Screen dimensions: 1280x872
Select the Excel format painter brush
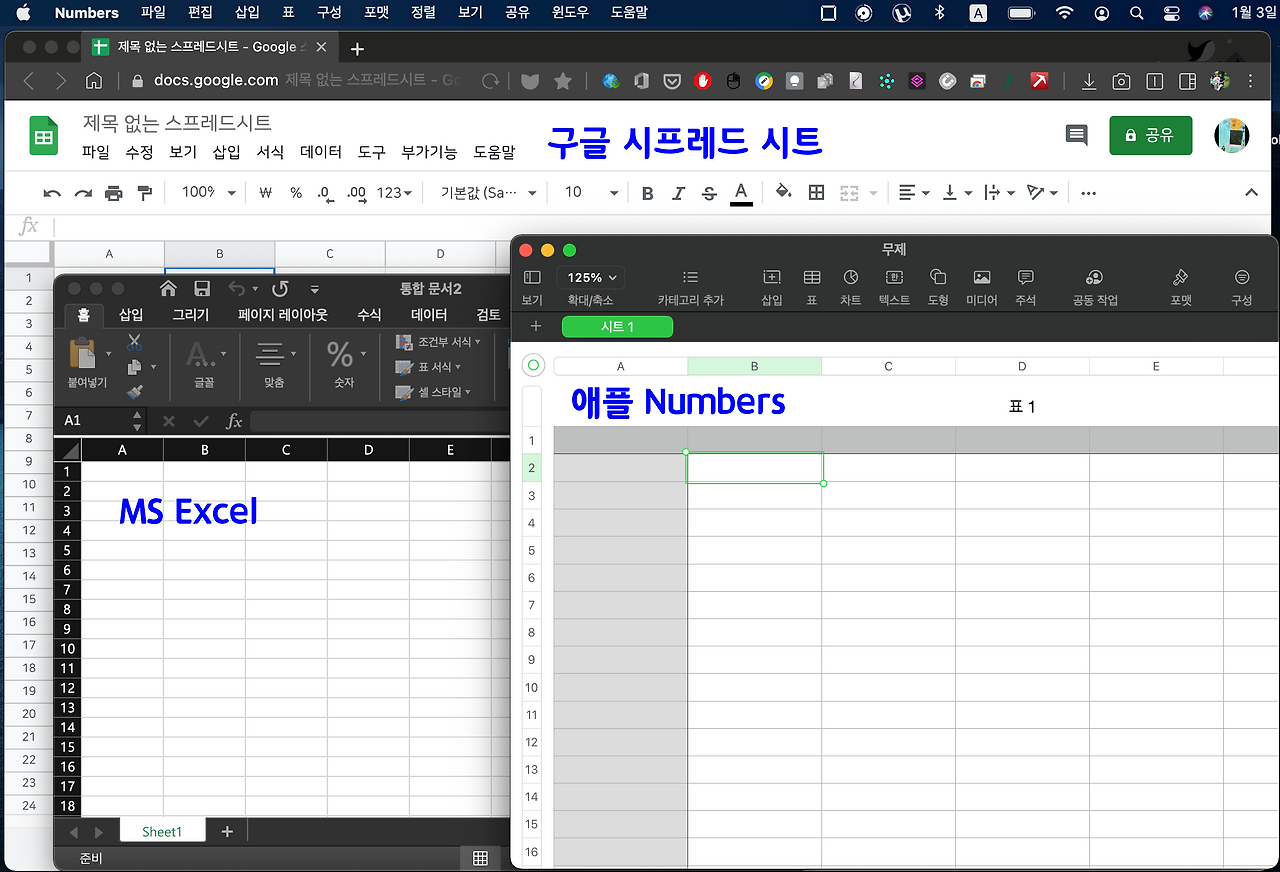[x=135, y=392]
